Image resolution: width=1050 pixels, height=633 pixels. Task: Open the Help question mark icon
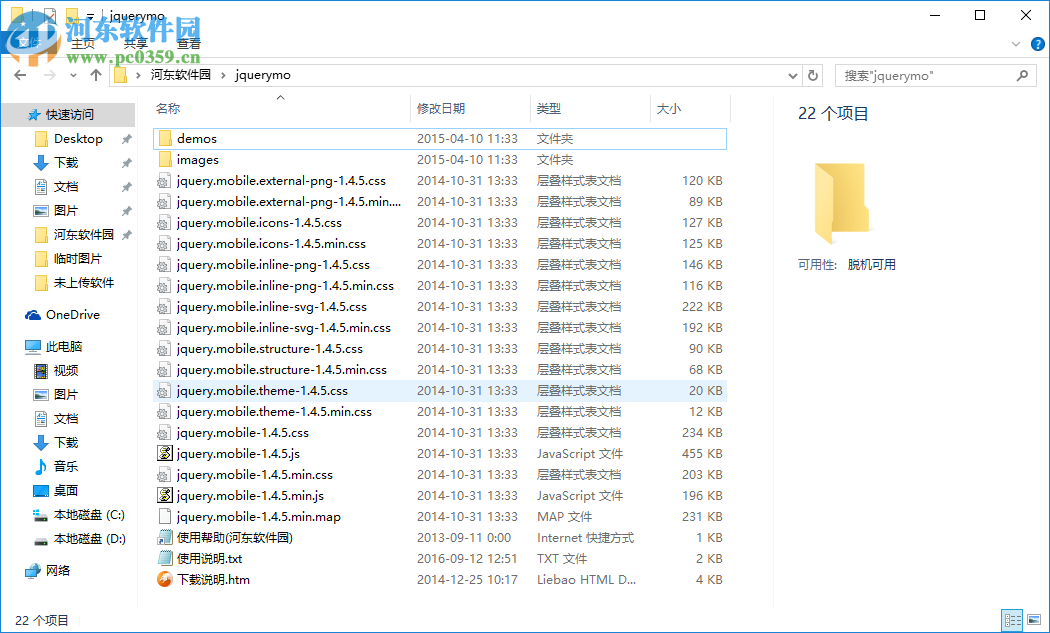point(1037,44)
